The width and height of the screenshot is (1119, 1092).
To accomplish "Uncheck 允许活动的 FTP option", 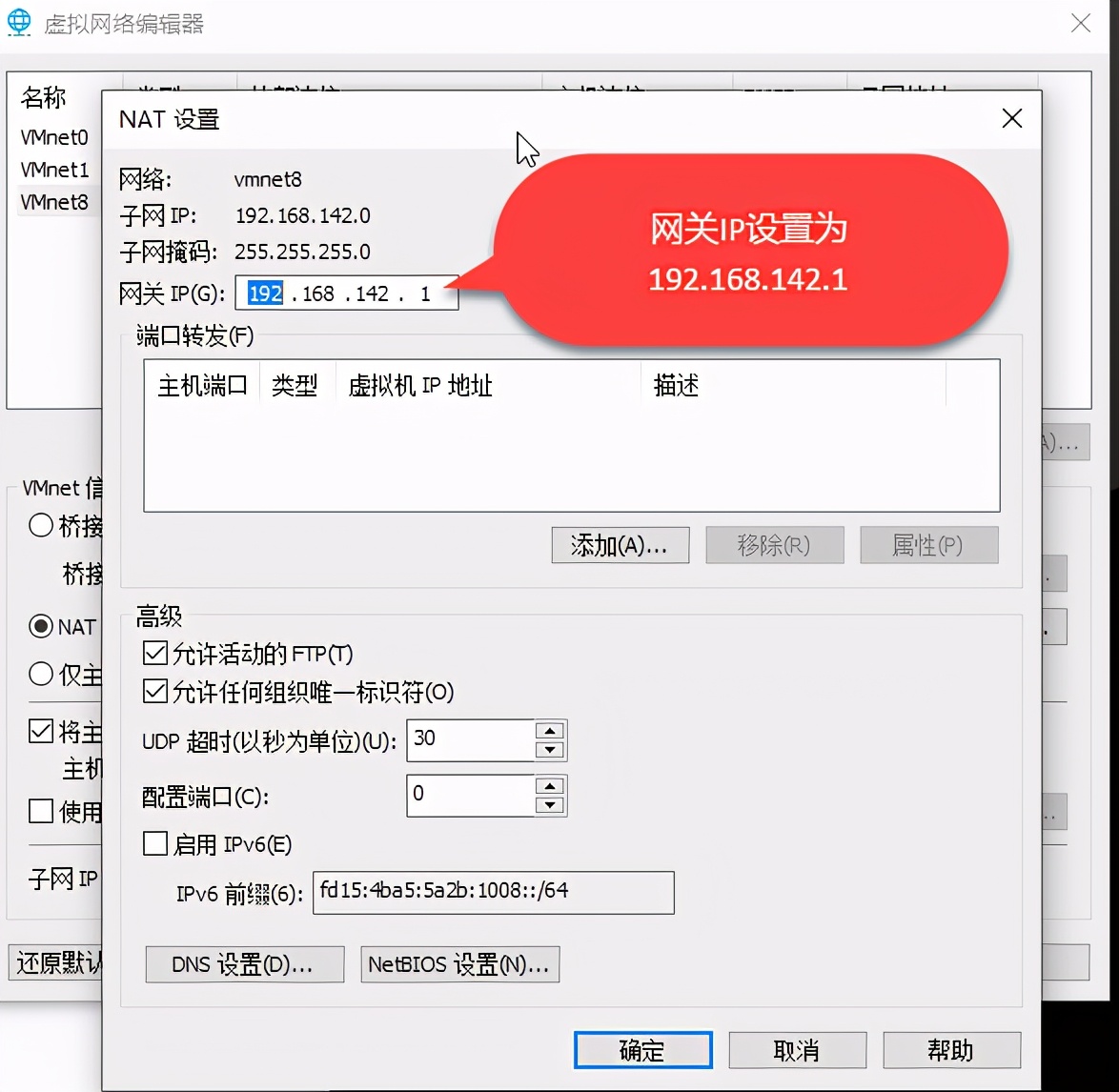I will [x=154, y=653].
